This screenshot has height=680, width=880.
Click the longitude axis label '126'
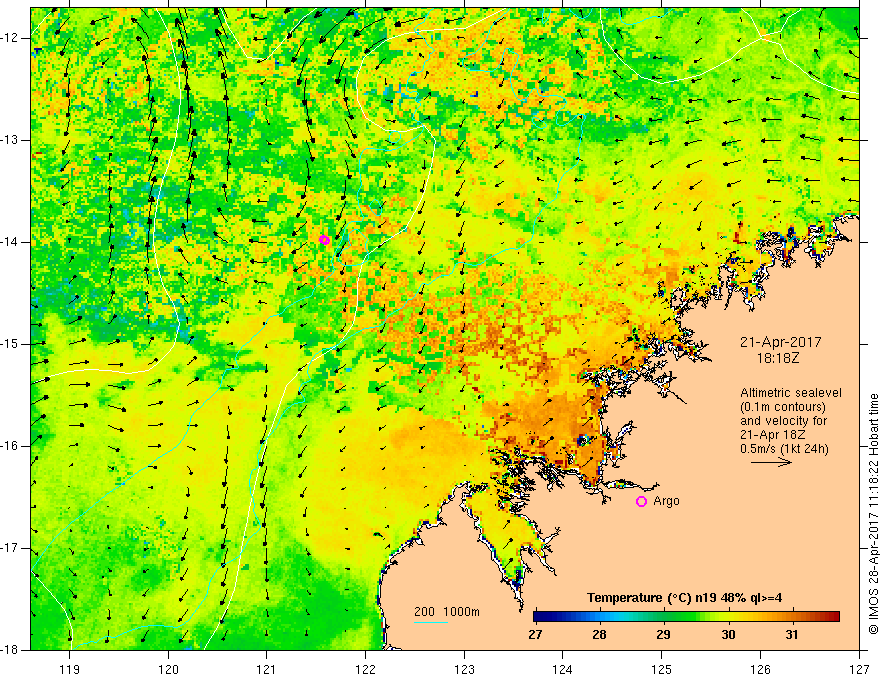760,669
